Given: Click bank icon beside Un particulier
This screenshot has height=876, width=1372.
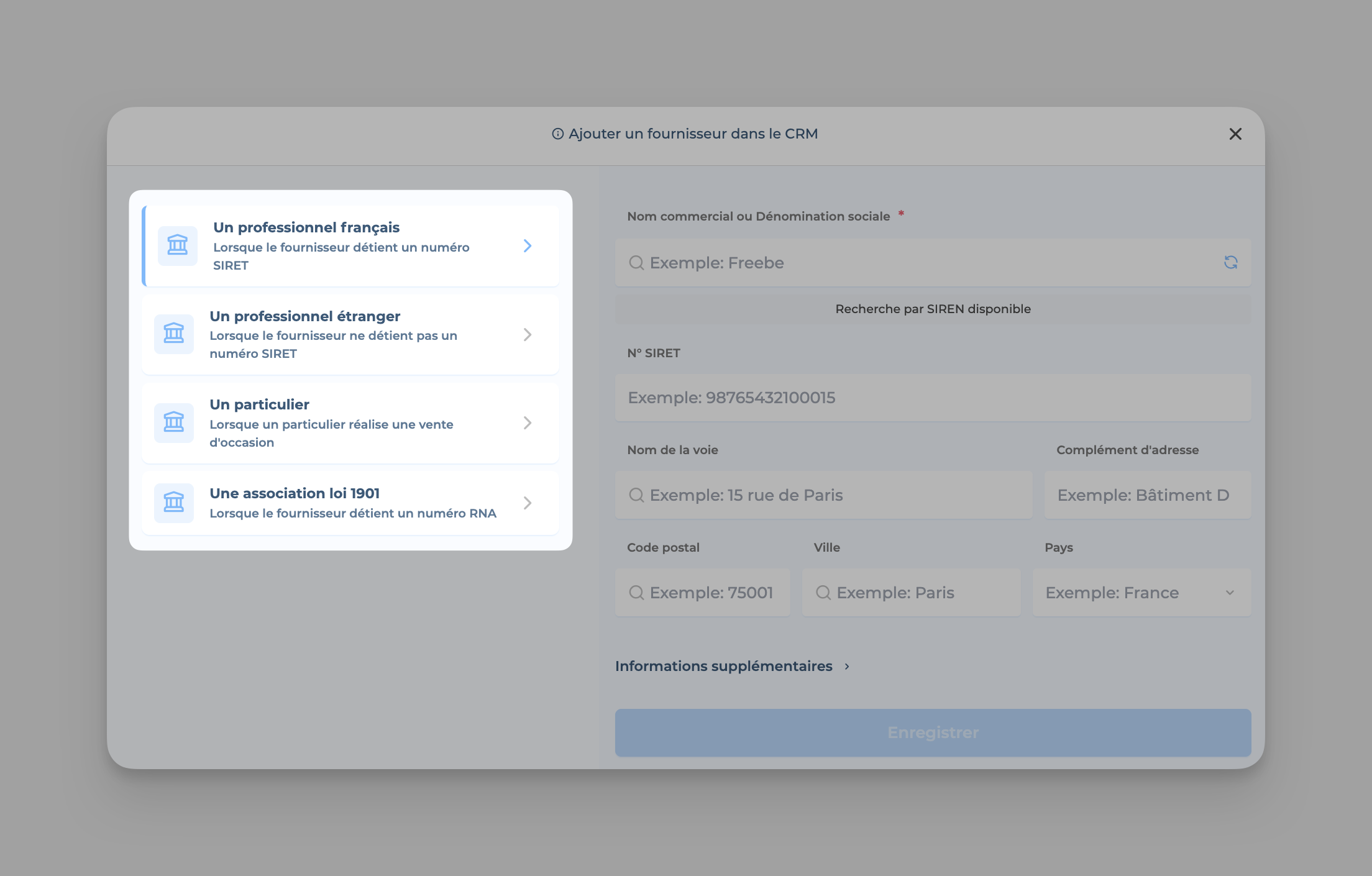Looking at the screenshot, I should point(174,422).
